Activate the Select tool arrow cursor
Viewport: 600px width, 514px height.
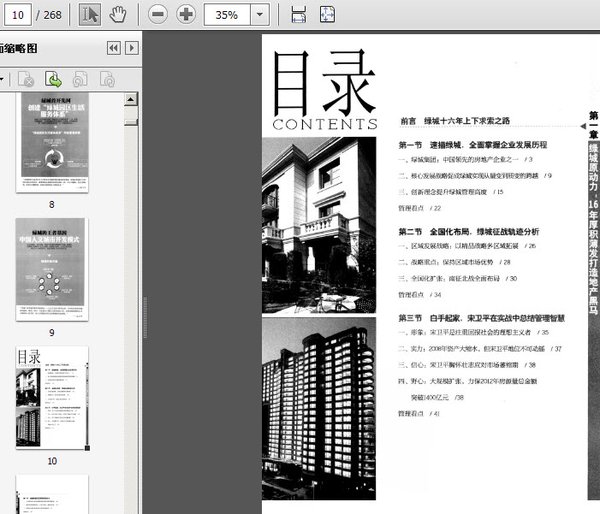coord(90,14)
